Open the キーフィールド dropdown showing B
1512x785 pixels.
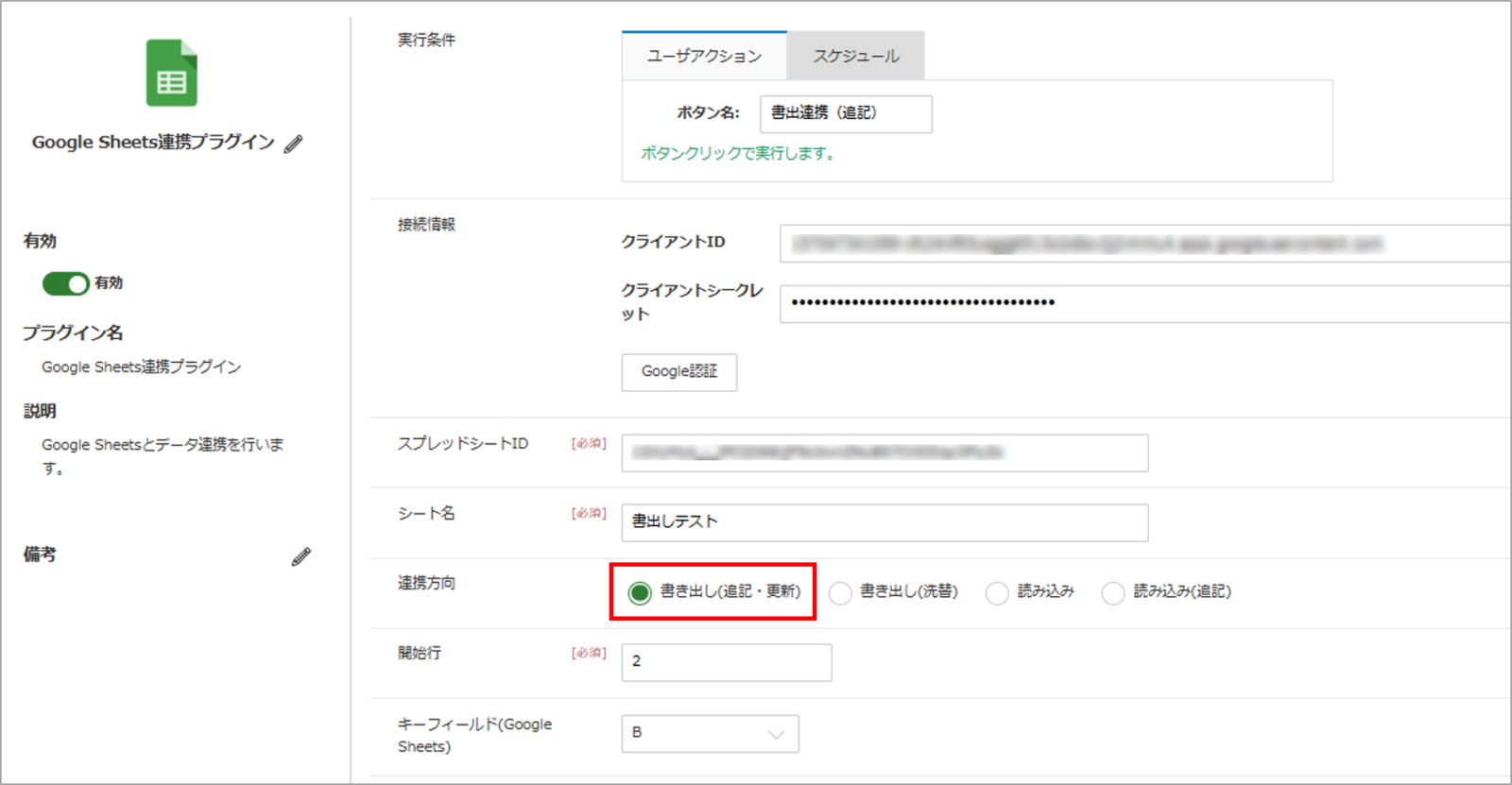coord(710,733)
